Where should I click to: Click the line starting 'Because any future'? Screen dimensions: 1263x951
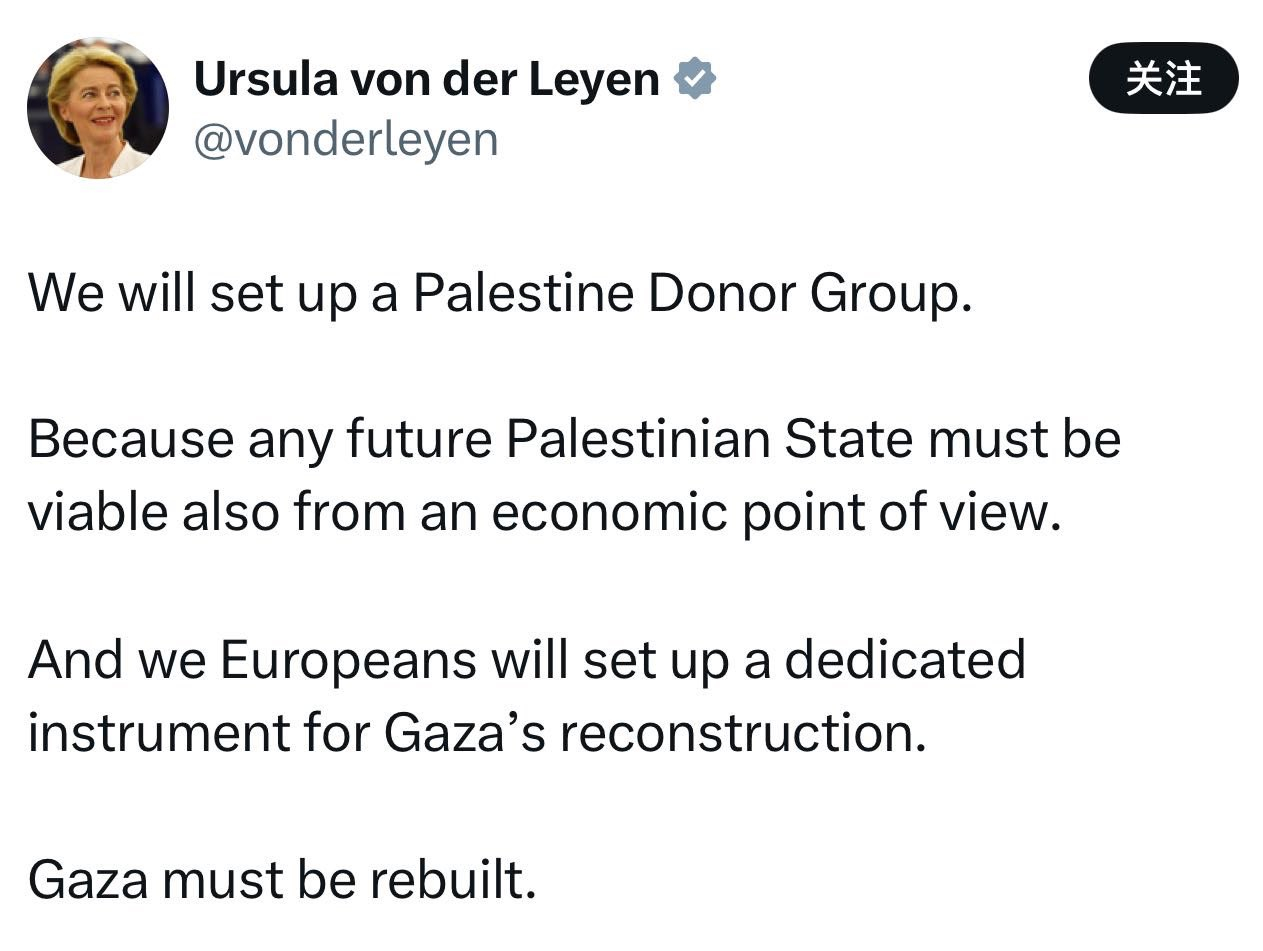click(574, 441)
